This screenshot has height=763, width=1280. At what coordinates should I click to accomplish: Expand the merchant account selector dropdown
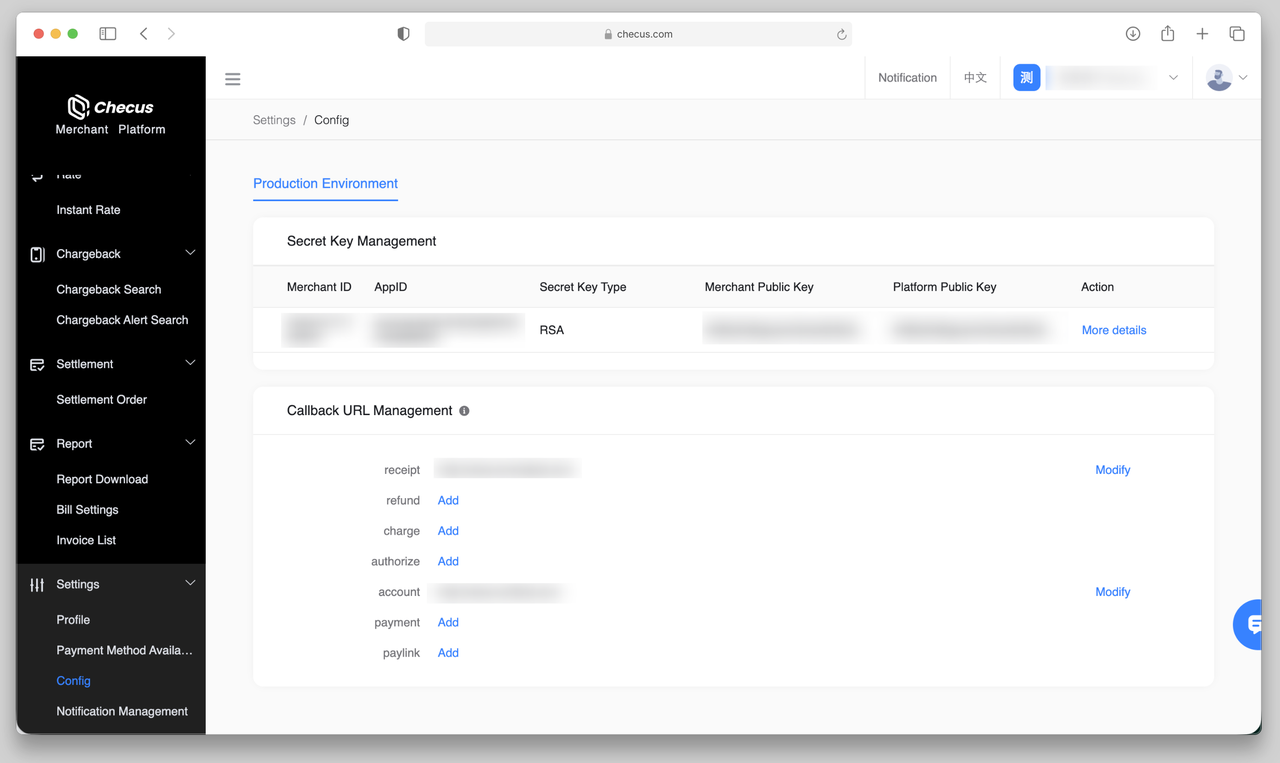pyautogui.click(x=1173, y=78)
